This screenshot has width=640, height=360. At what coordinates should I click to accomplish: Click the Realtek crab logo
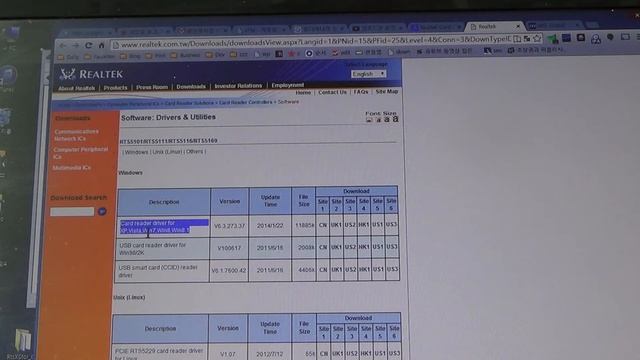pos(67,74)
